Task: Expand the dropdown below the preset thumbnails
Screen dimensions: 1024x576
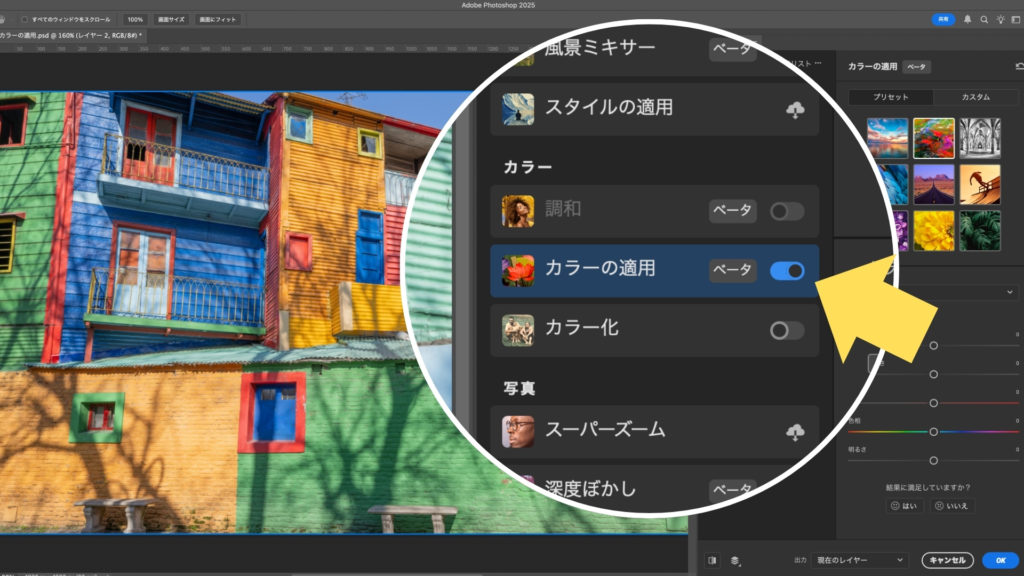Action: (x=1009, y=292)
